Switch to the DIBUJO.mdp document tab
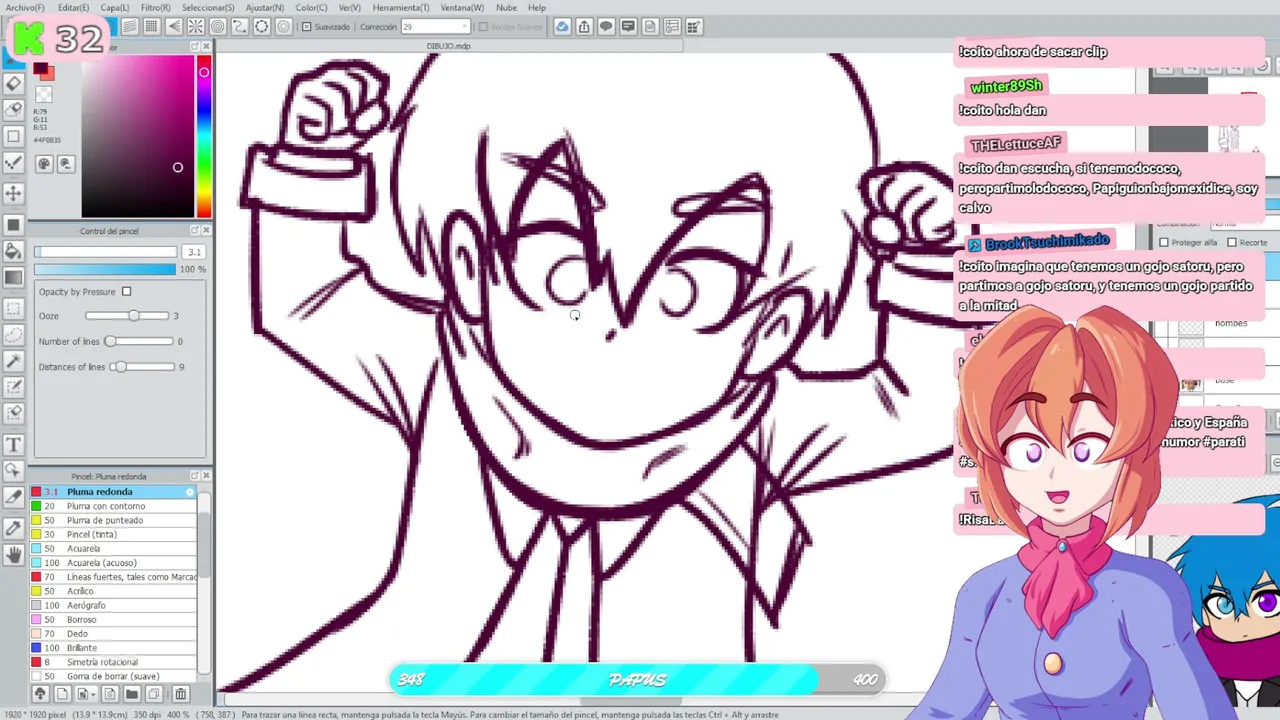Image resolution: width=1280 pixels, height=720 pixels. point(448,46)
